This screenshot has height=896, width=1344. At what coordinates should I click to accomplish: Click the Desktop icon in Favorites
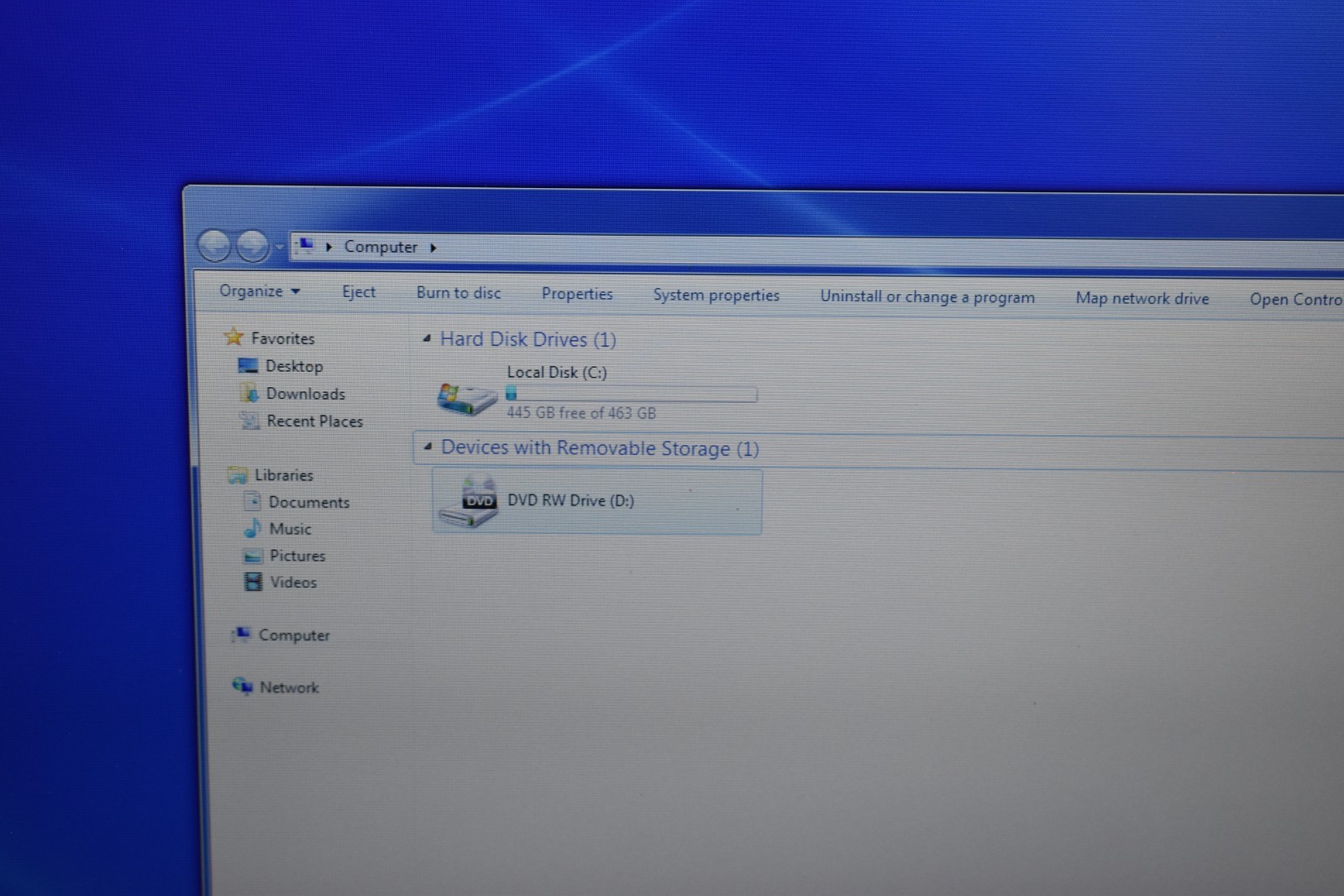click(248, 365)
